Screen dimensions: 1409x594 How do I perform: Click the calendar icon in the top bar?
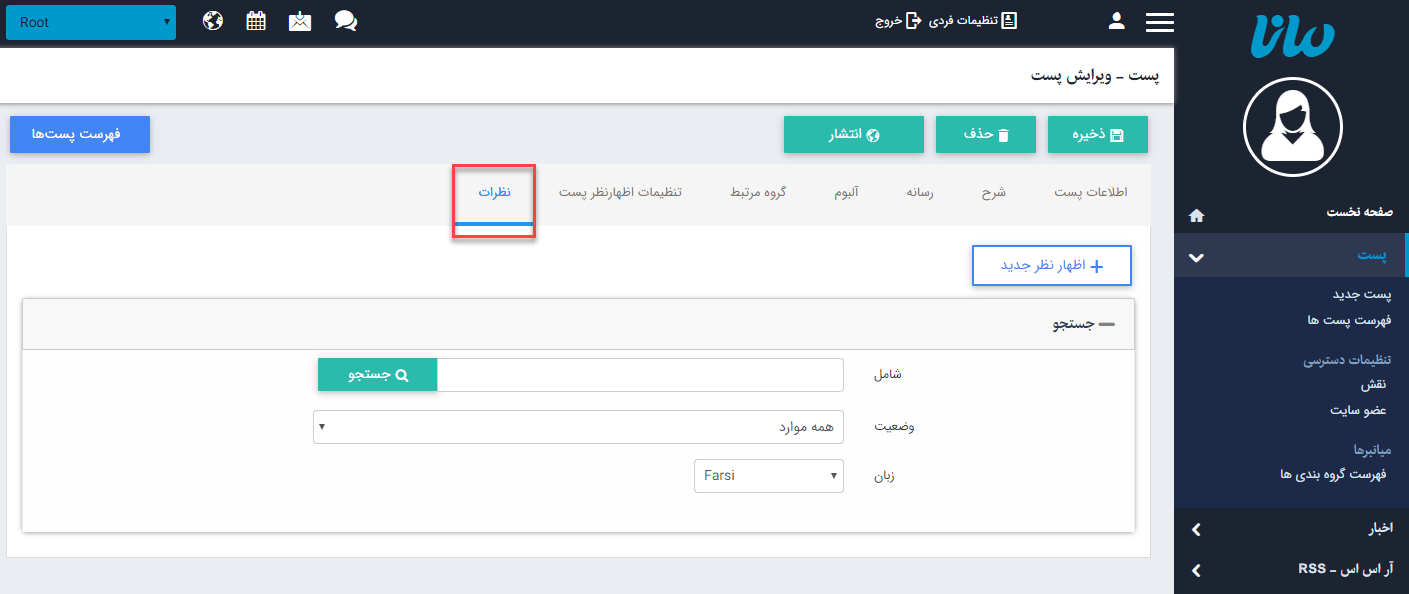point(255,20)
